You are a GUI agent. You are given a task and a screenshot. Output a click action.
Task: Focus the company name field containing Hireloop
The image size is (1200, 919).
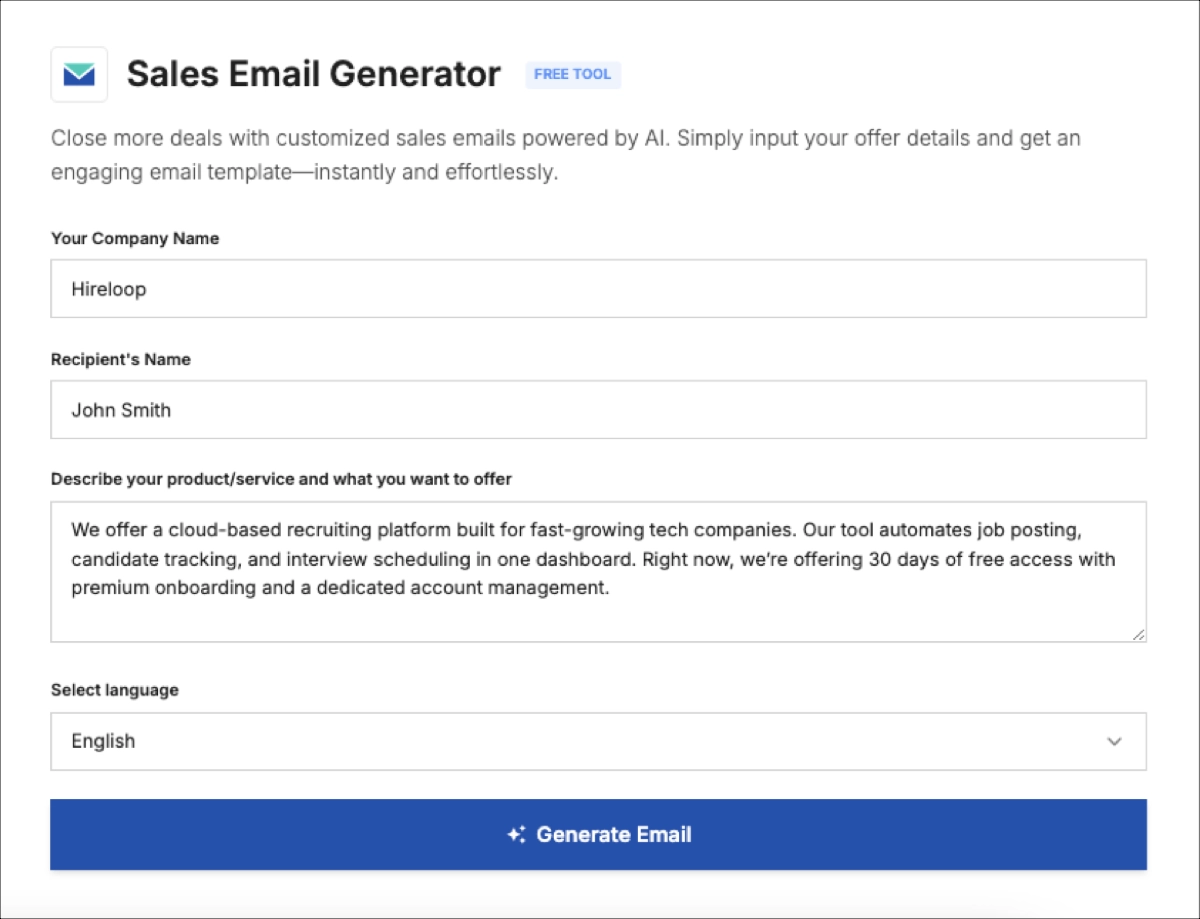pos(598,289)
